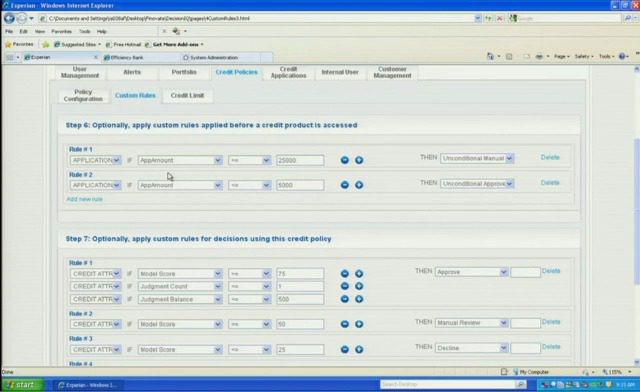Click the plus button in Step 6 Rule #1

pos(359,160)
